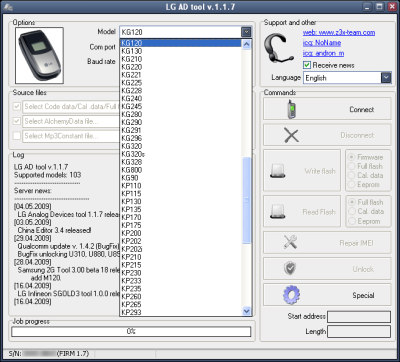Pick KP110 in the dropdown list

point(180,186)
